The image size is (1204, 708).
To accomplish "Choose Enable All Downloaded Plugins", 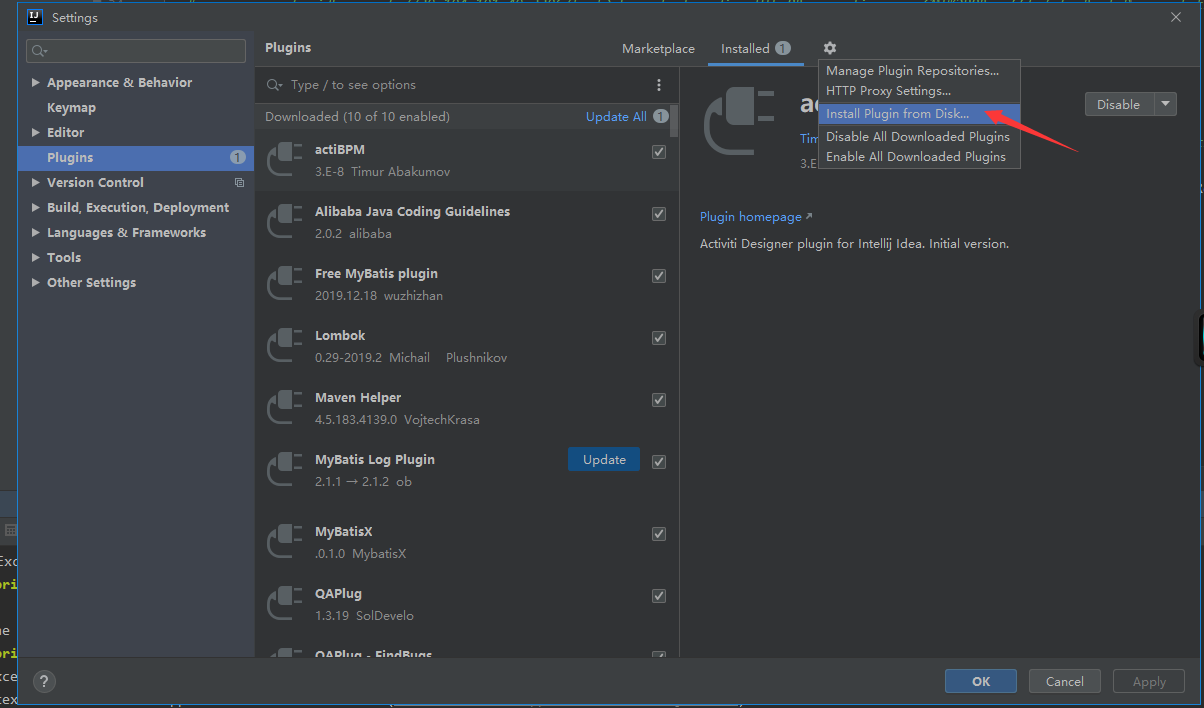I will pyautogui.click(x=919, y=157).
